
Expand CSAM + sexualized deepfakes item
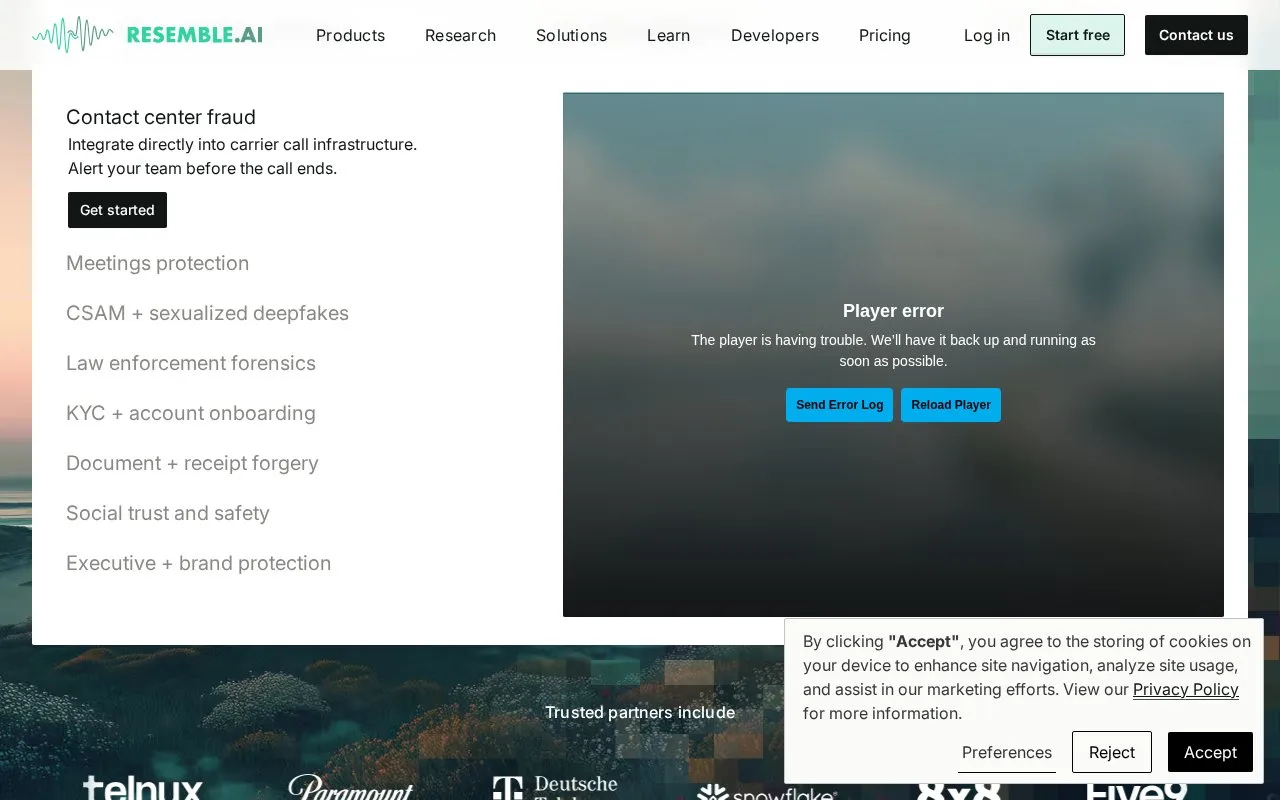pos(207,313)
